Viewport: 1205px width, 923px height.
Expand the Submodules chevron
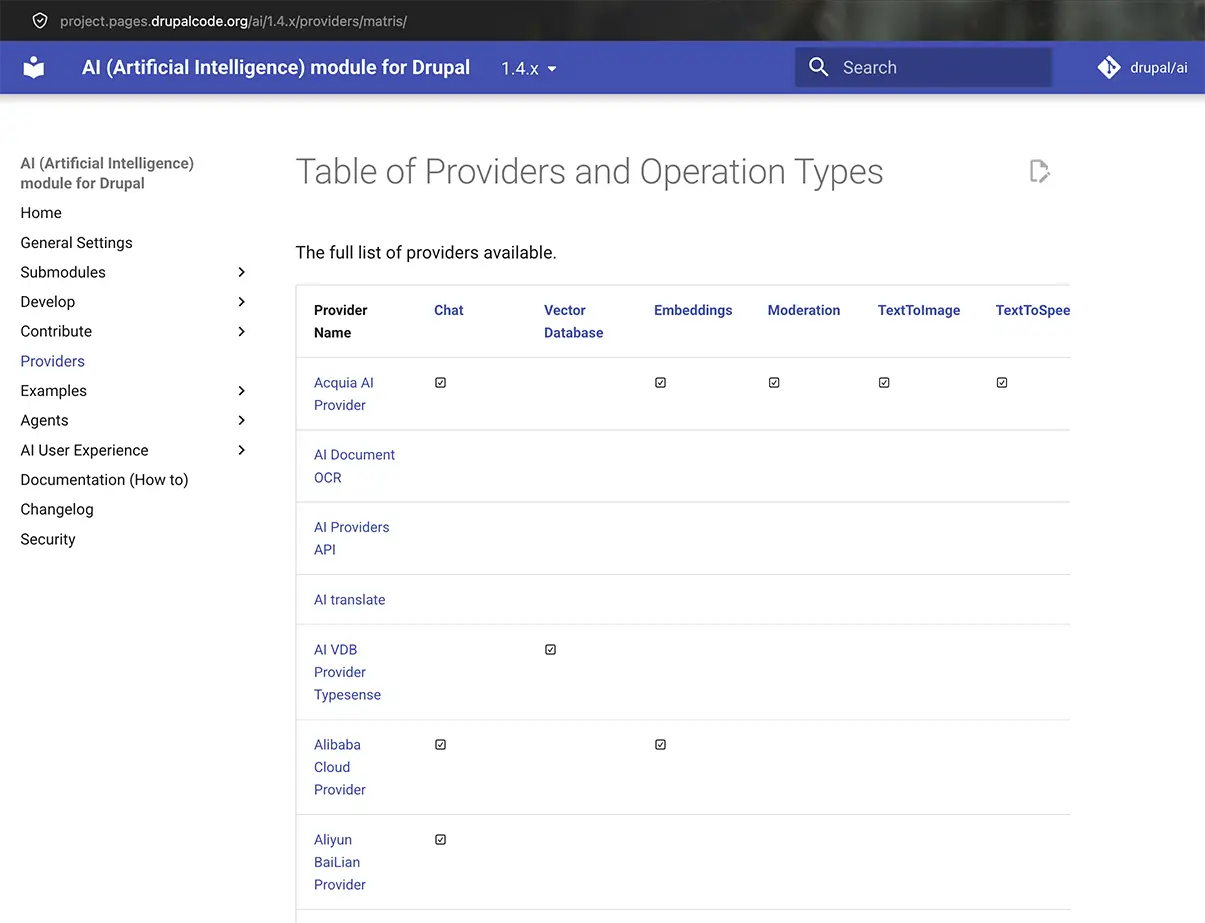coord(241,272)
